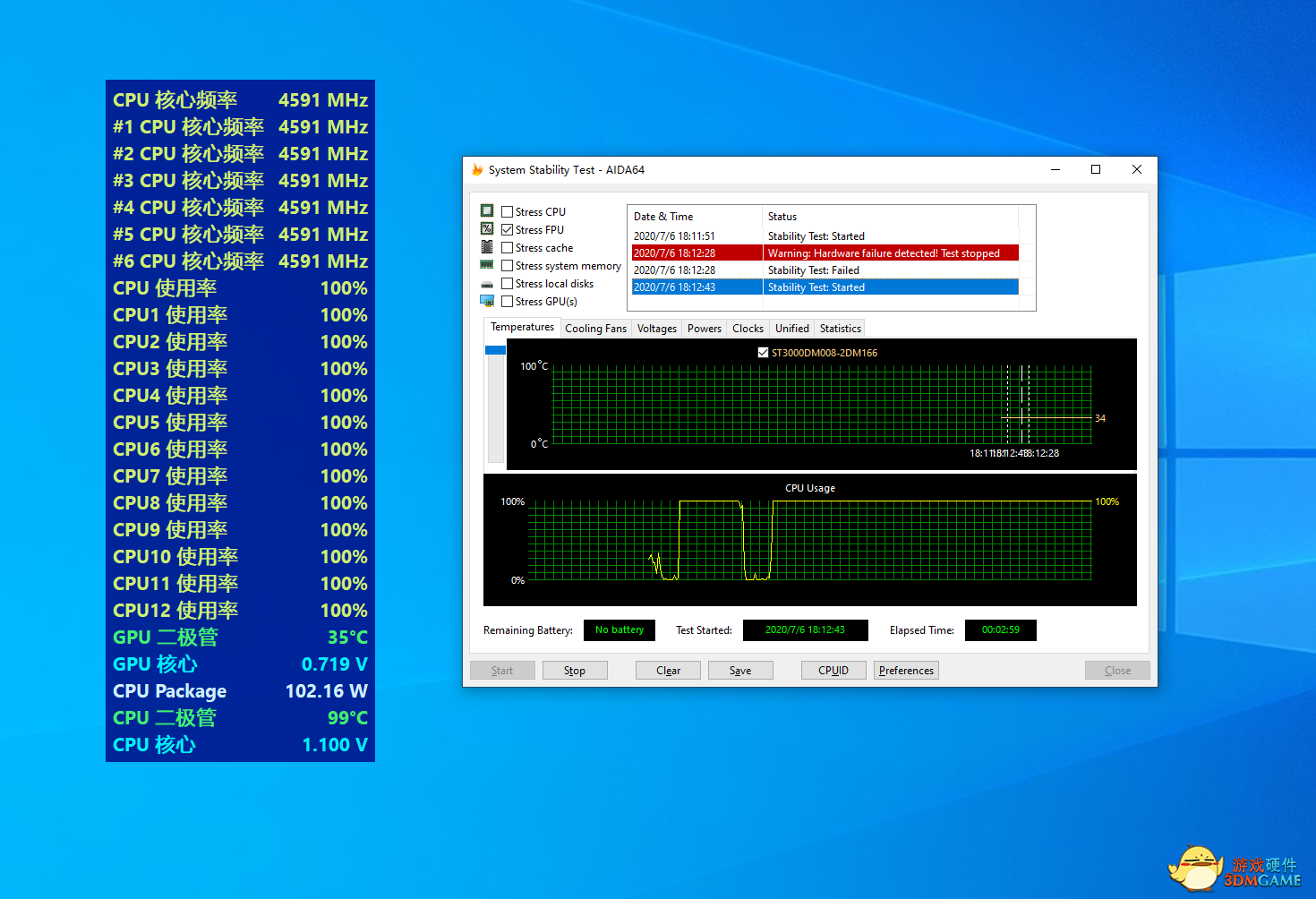The height and width of the screenshot is (899, 1316).
Task: Click the CPU chip icon beside Stress CPU
Action: pyautogui.click(x=487, y=210)
